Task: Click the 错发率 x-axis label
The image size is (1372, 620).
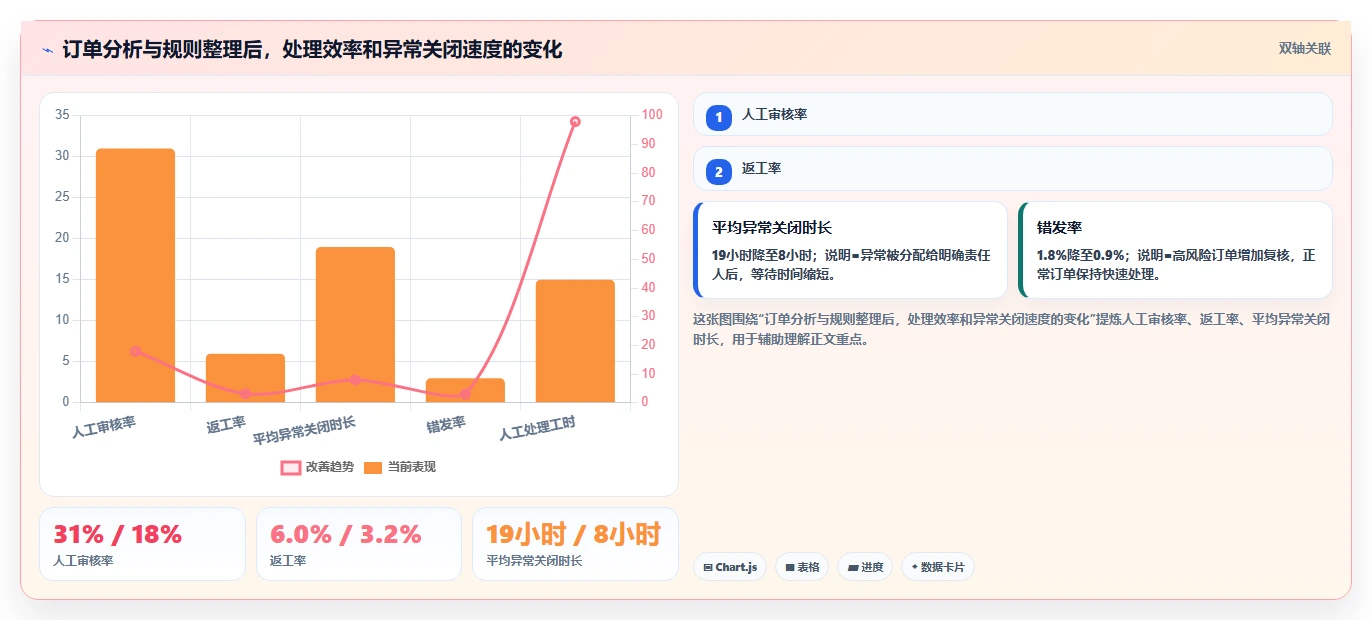Action: (446, 425)
